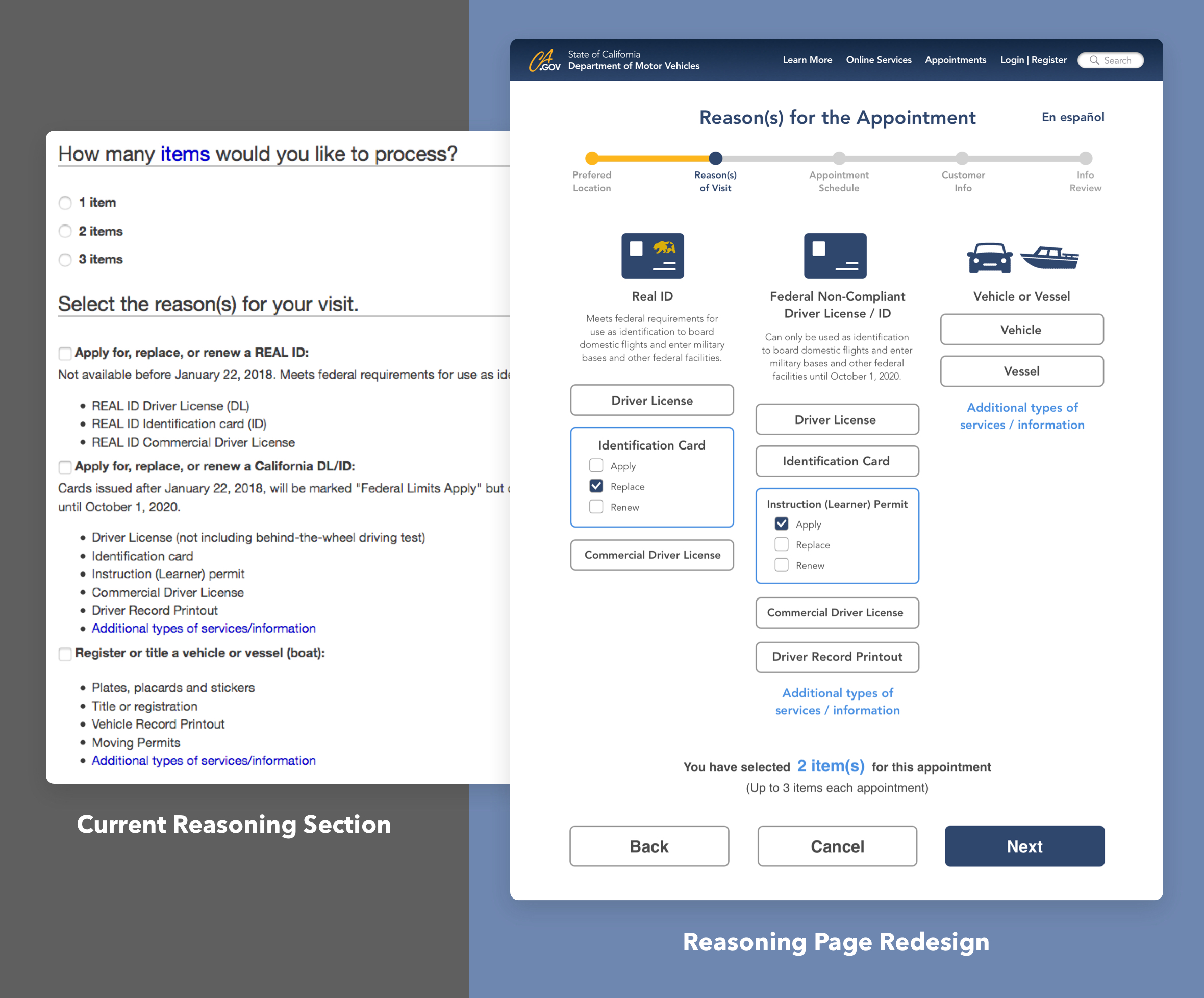Click the Reason(s) of Visit progress step dot

point(716,158)
